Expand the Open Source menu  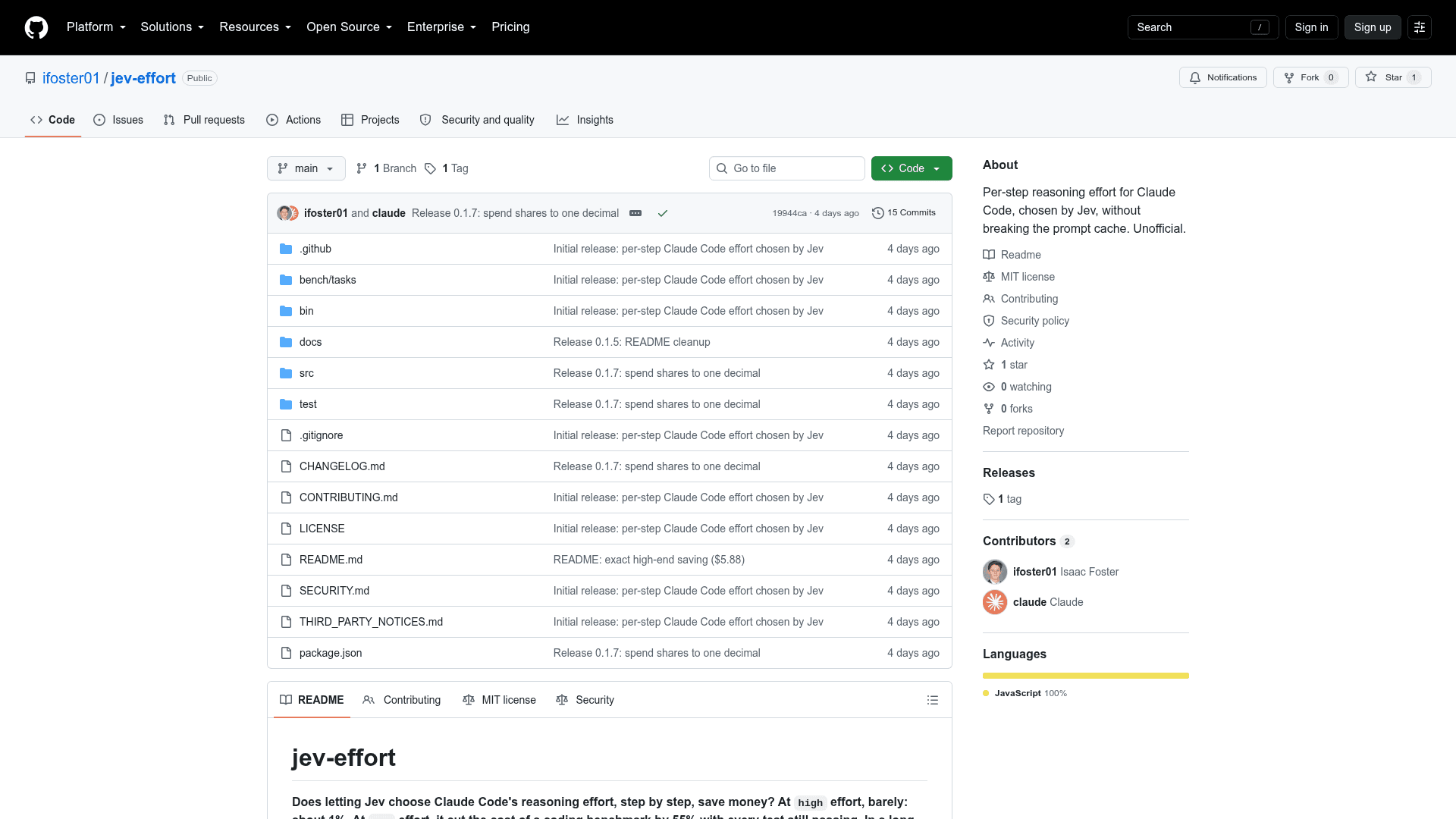[x=350, y=27]
